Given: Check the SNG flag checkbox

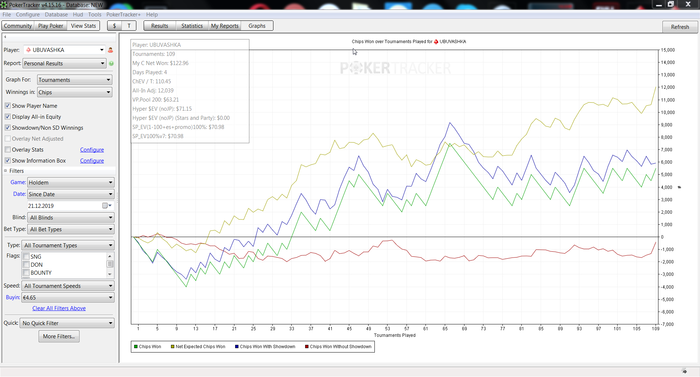Looking at the screenshot, I should [x=26, y=256].
